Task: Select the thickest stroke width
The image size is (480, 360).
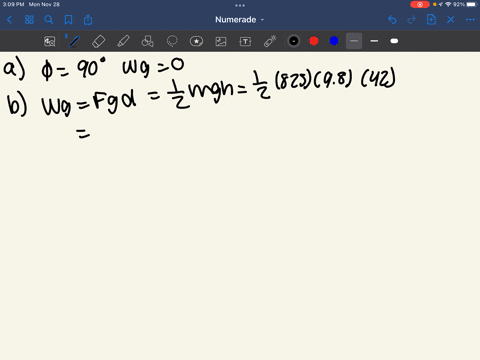Action: [x=394, y=41]
